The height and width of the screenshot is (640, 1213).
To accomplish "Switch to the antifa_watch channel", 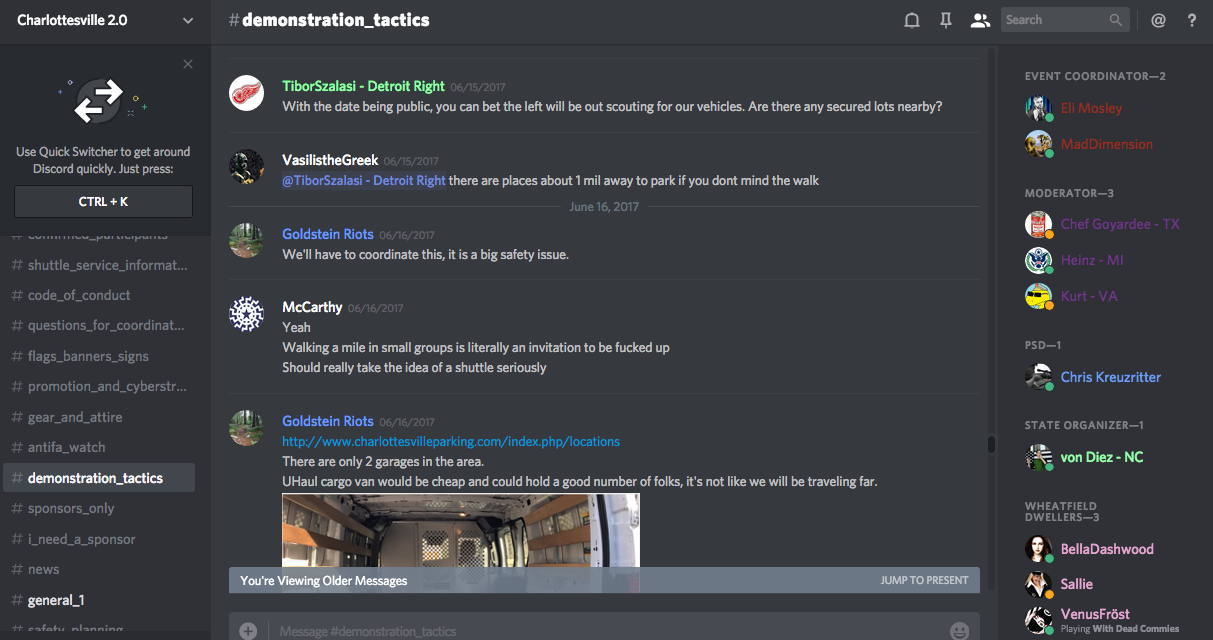I will click(x=66, y=447).
